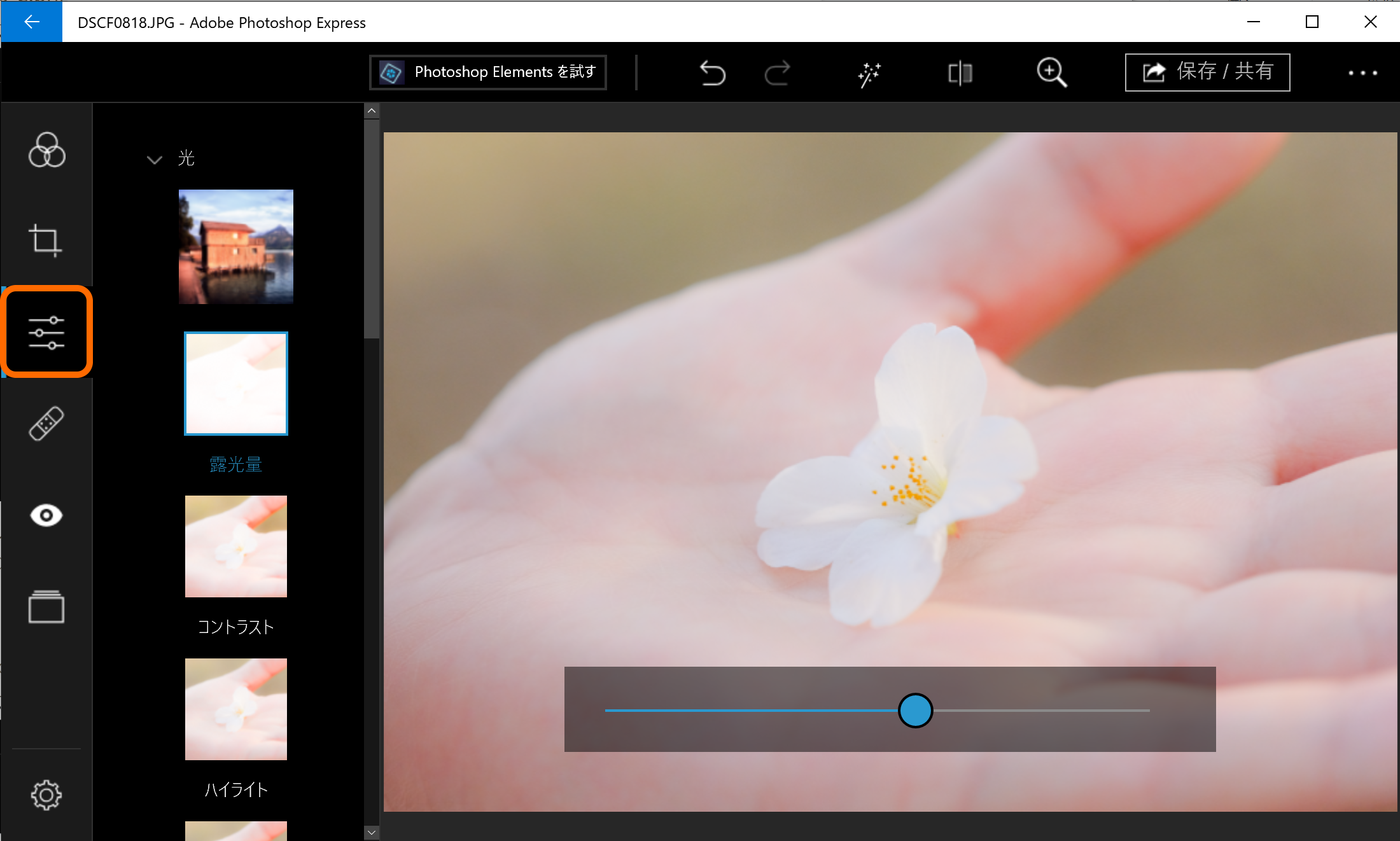Click the back arrow in title bar
This screenshot has height=841, width=1400.
point(31,22)
